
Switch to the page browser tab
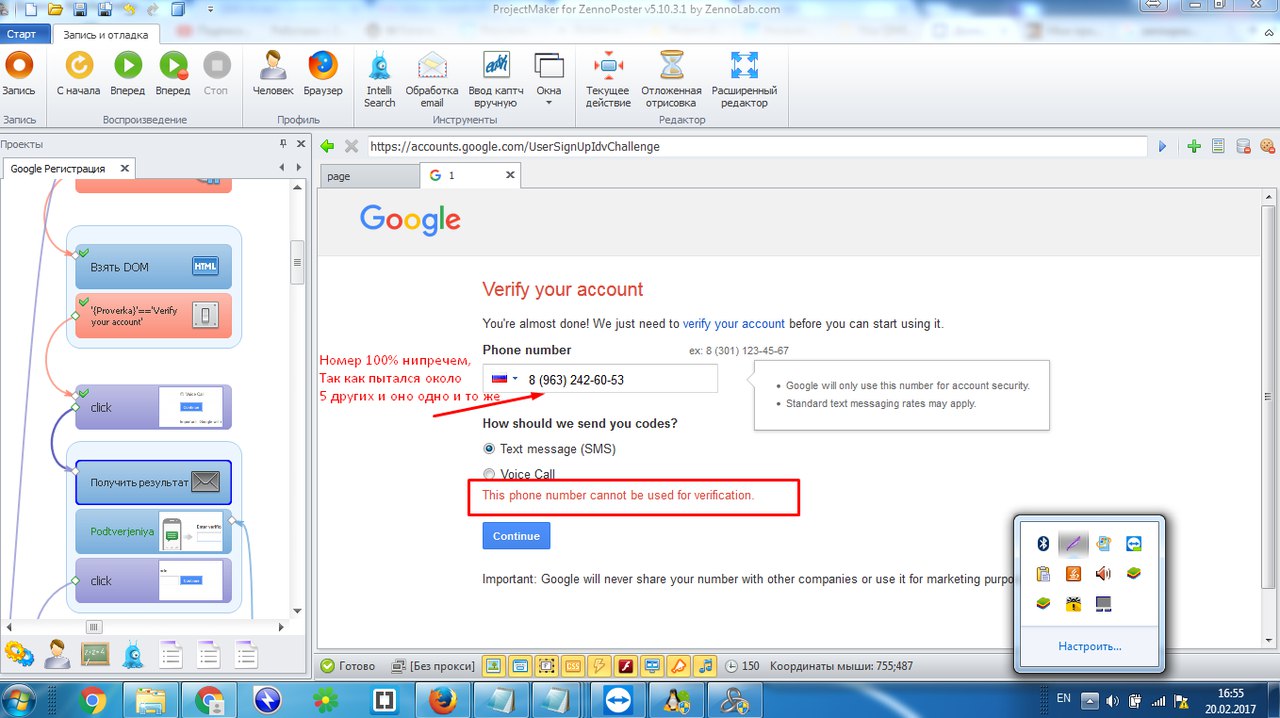click(x=368, y=176)
